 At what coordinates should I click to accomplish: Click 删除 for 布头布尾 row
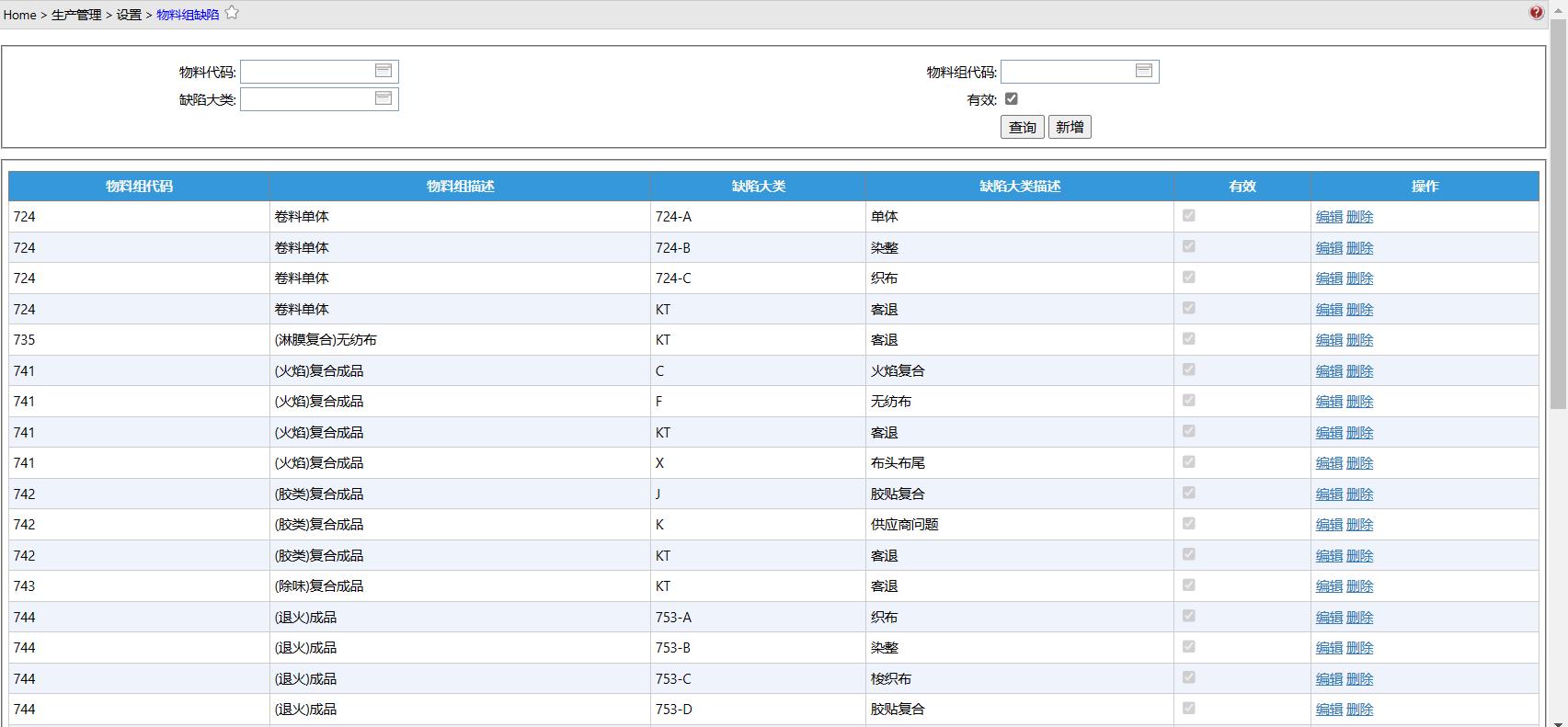1359,463
